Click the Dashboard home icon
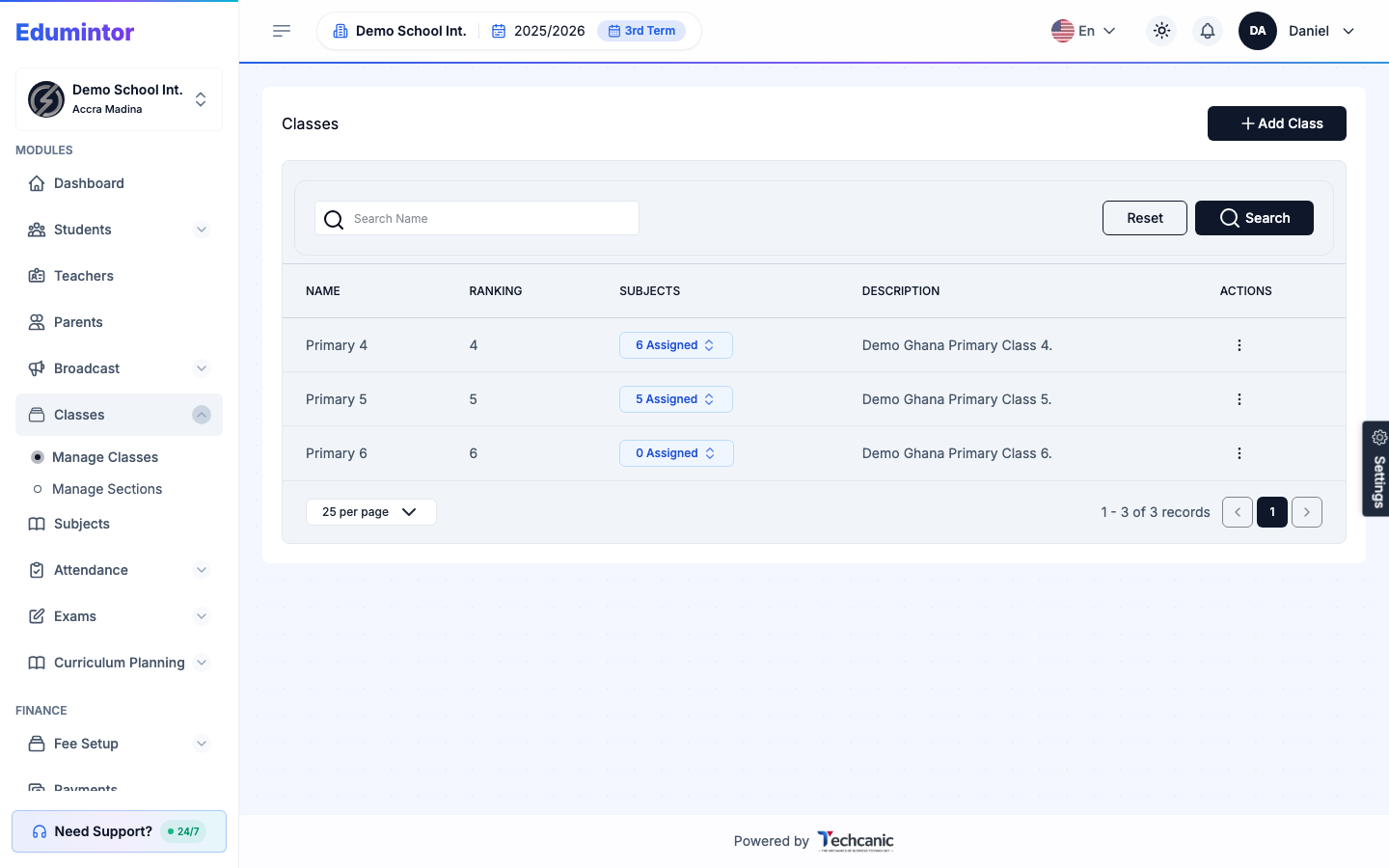Screen dimensions: 1389x868 click(37, 183)
